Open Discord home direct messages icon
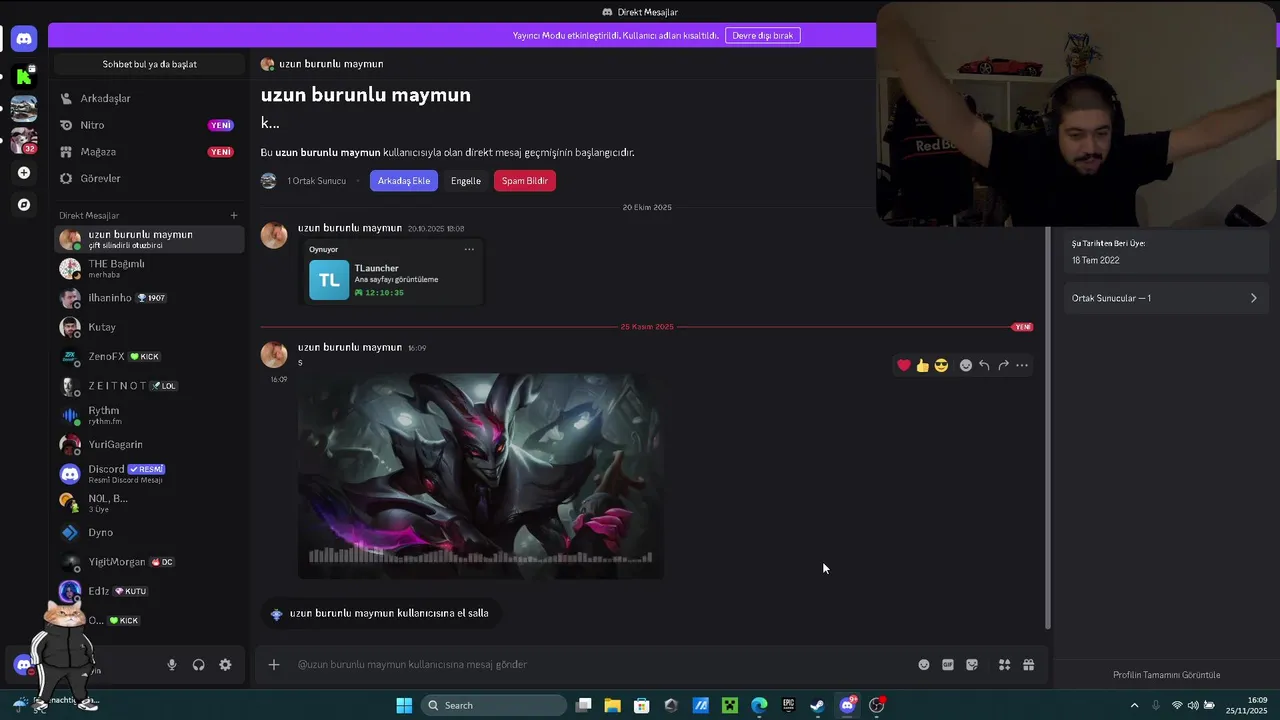Screen dimensions: 1280x720 pos(24,39)
